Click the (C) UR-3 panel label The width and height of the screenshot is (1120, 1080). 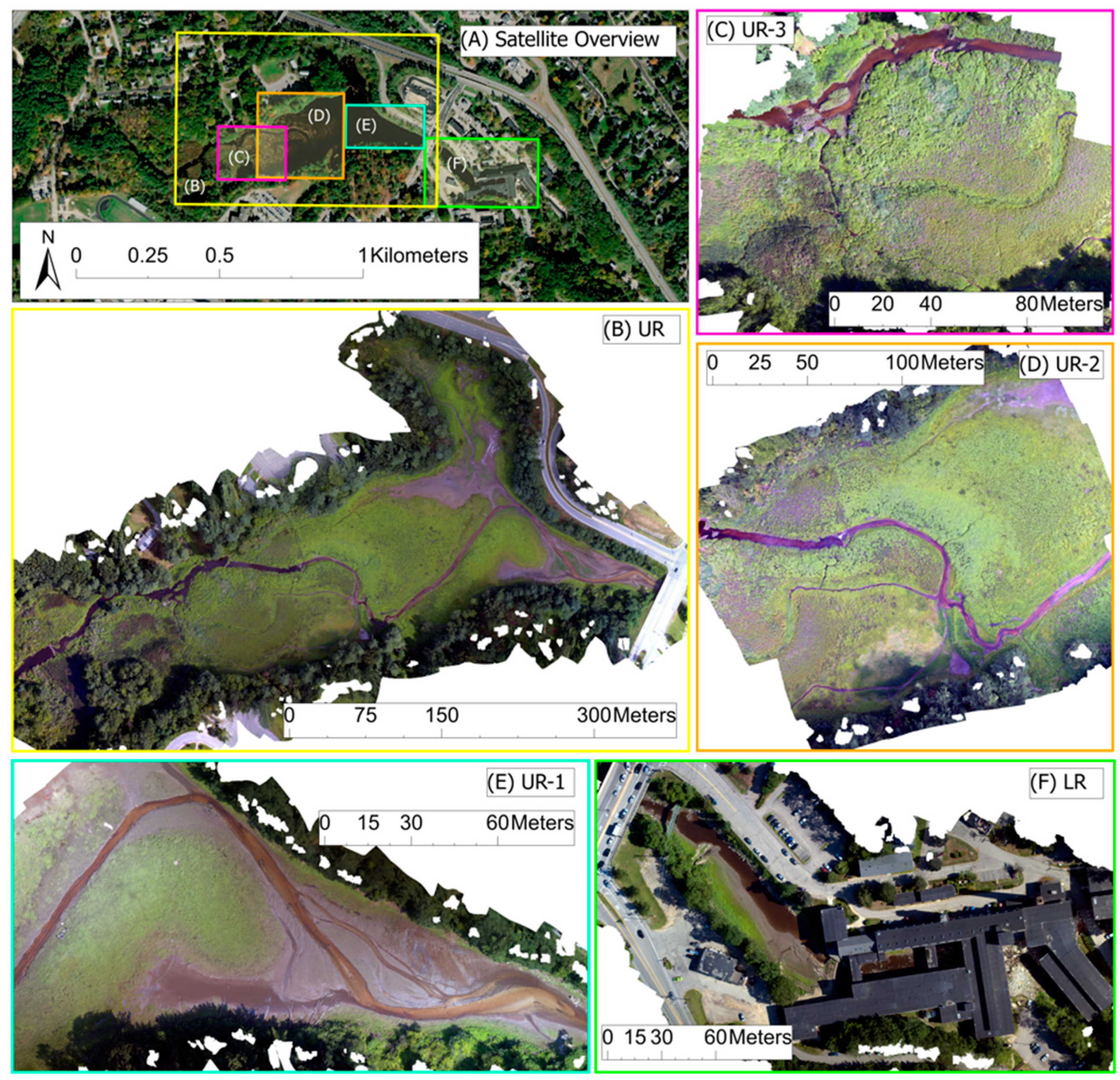[746, 30]
